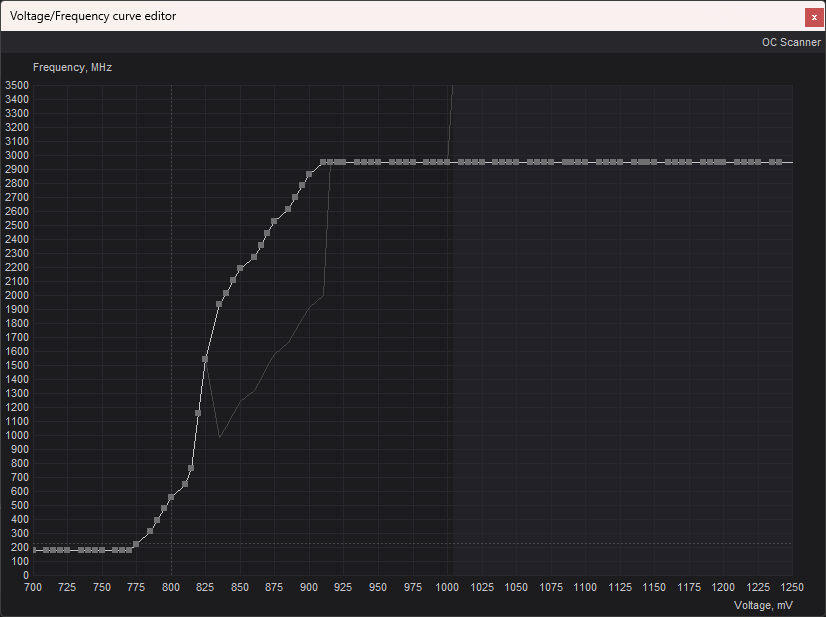826x617 pixels.
Task: Select the curve point near 845 mV, 2100 MHz
Action: coord(233,280)
